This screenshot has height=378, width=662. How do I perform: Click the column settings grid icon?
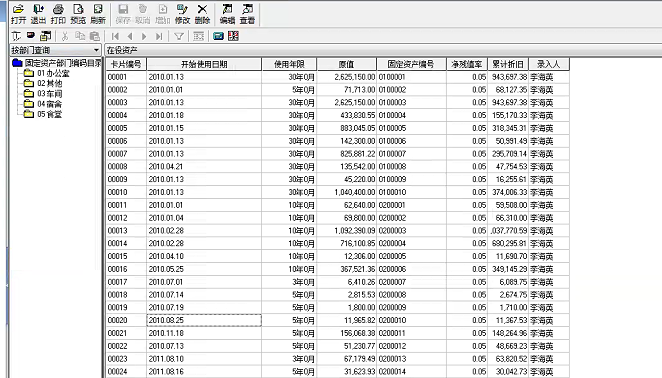pos(198,36)
